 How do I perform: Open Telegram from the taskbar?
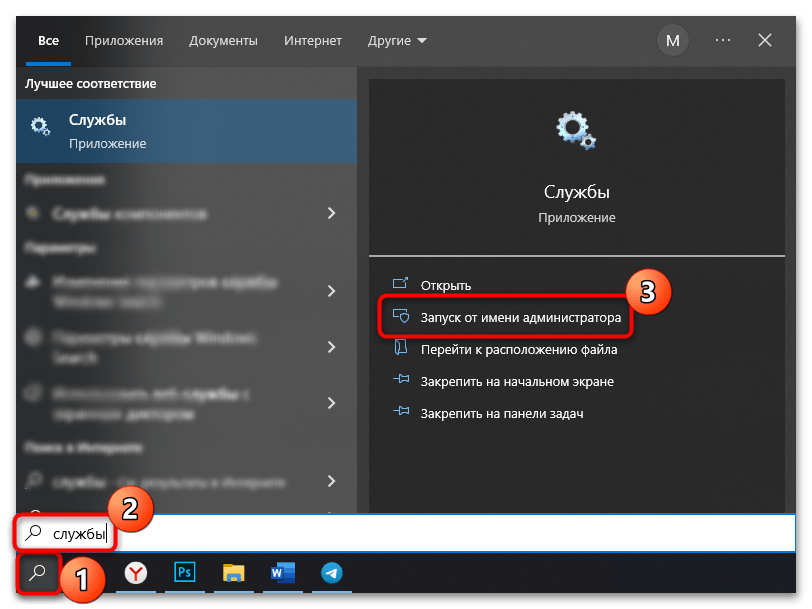tap(330, 573)
